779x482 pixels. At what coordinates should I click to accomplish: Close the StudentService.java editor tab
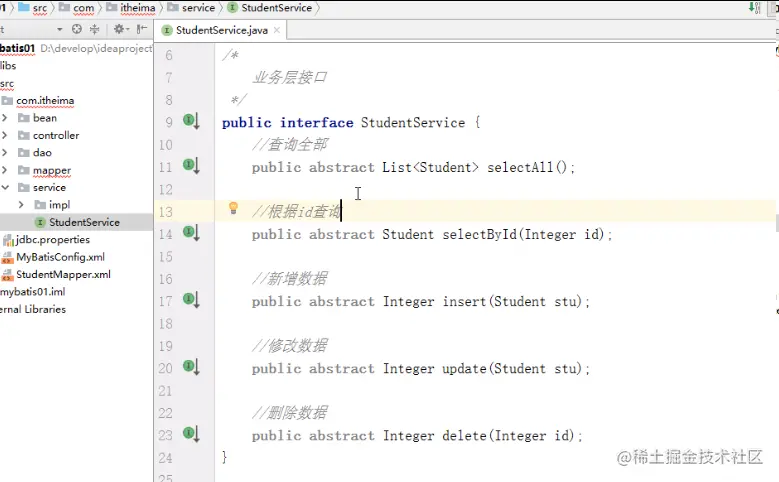[x=277, y=31]
